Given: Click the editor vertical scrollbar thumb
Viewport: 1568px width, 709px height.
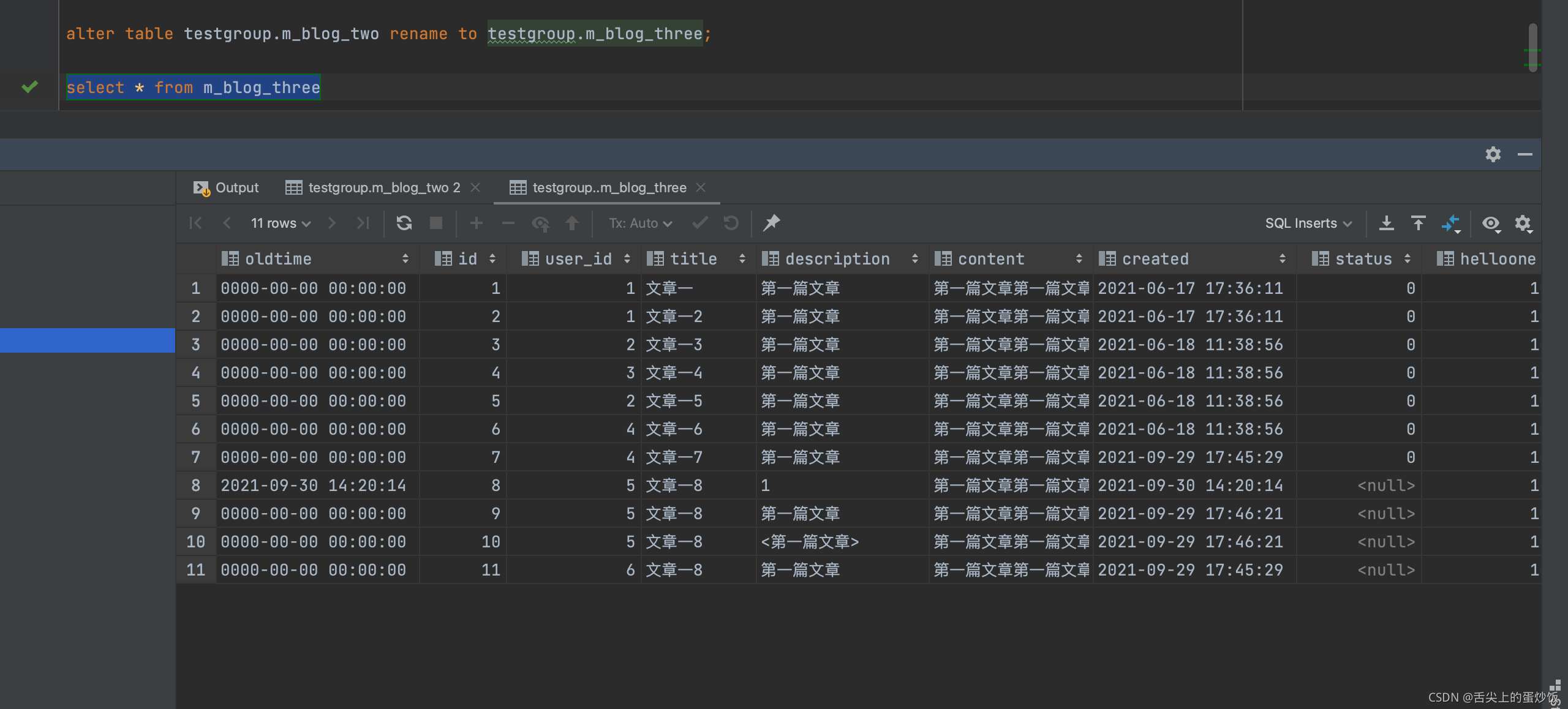Looking at the screenshot, I should click(x=1532, y=48).
